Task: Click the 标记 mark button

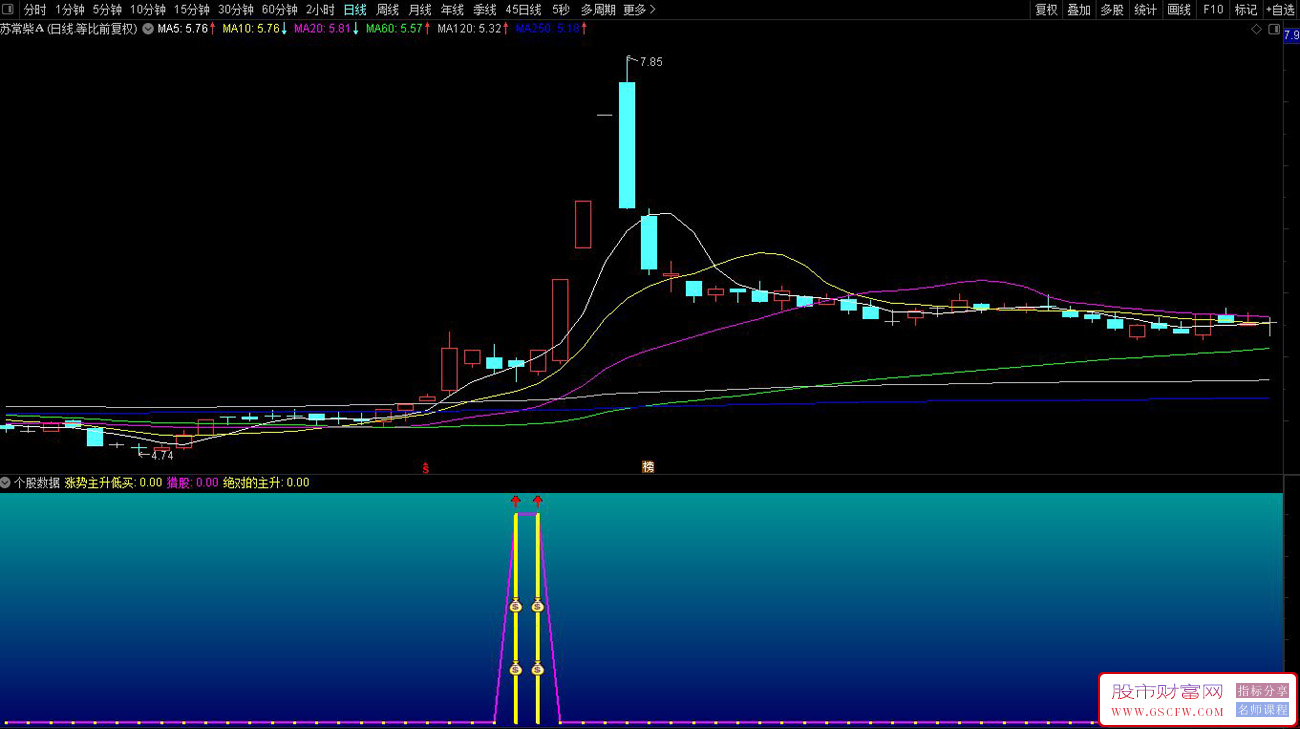Action: [1246, 9]
